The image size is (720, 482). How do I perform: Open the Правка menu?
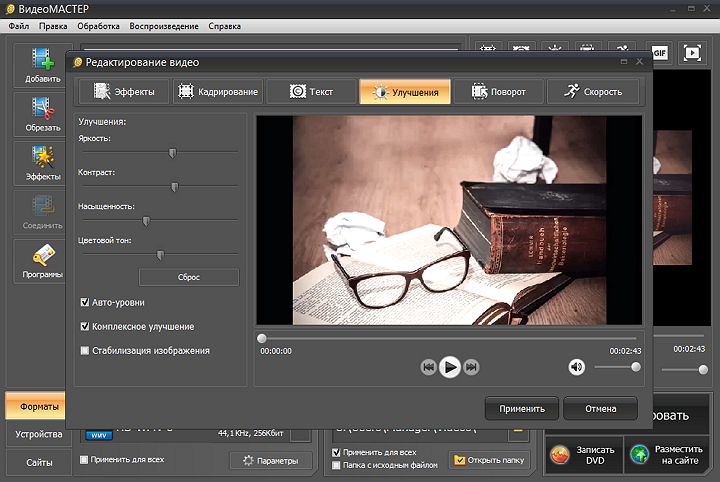pos(53,26)
